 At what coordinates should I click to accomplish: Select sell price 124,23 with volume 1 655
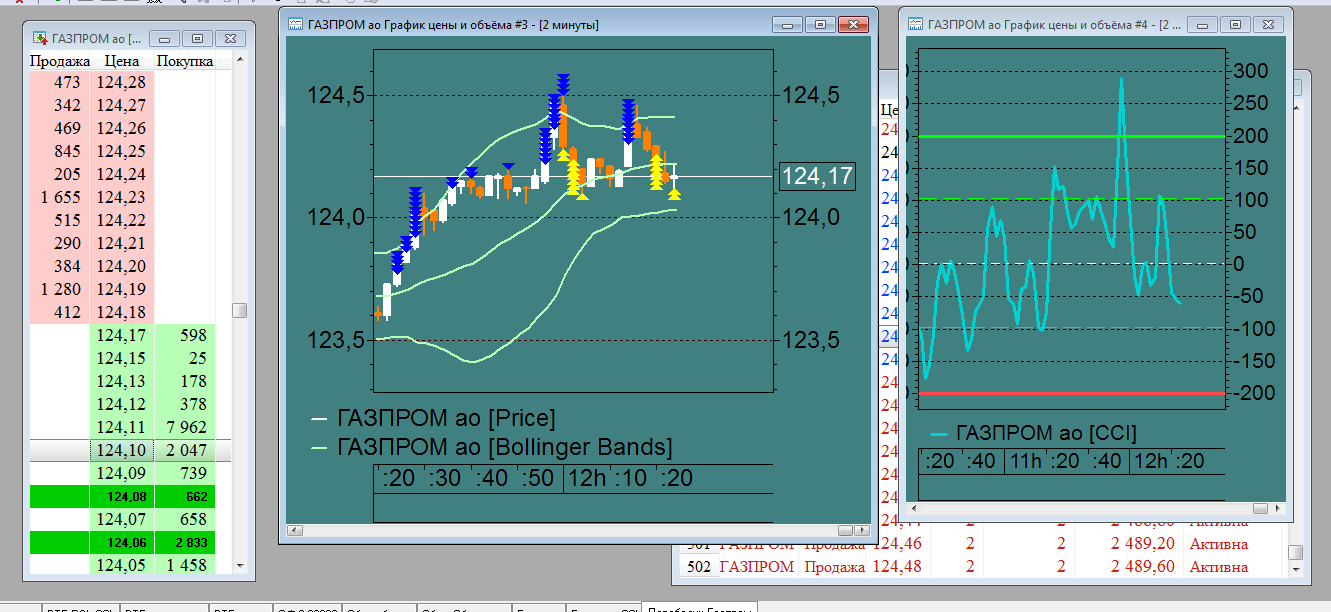pyautogui.click(x=122, y=197)
